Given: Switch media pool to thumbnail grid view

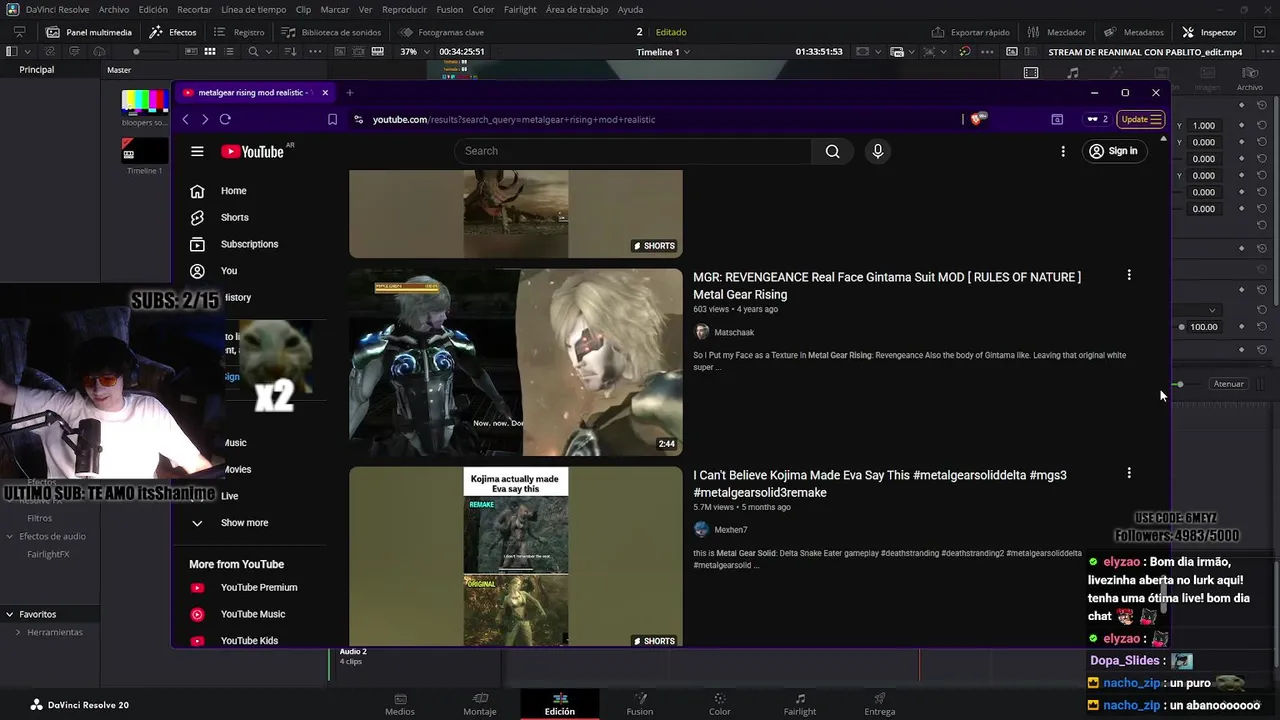Looking at the screenshot, I should (210, 51).
